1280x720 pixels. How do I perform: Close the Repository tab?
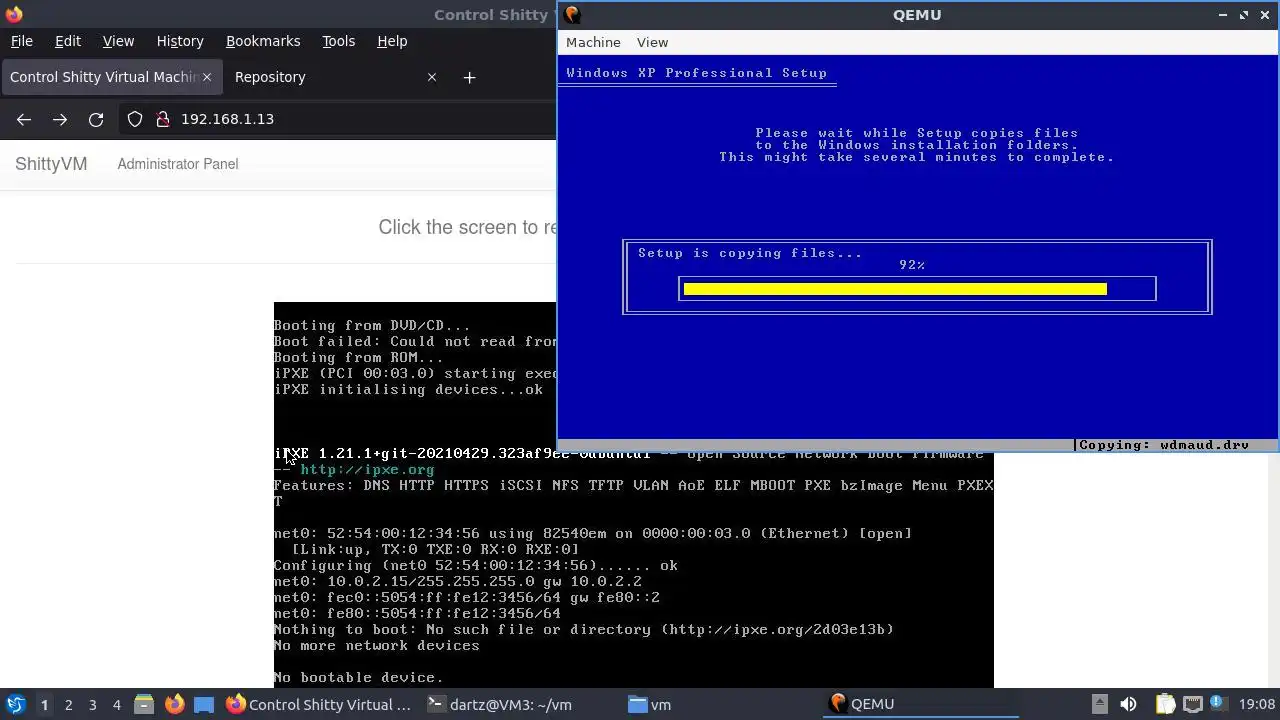(432, 77)
